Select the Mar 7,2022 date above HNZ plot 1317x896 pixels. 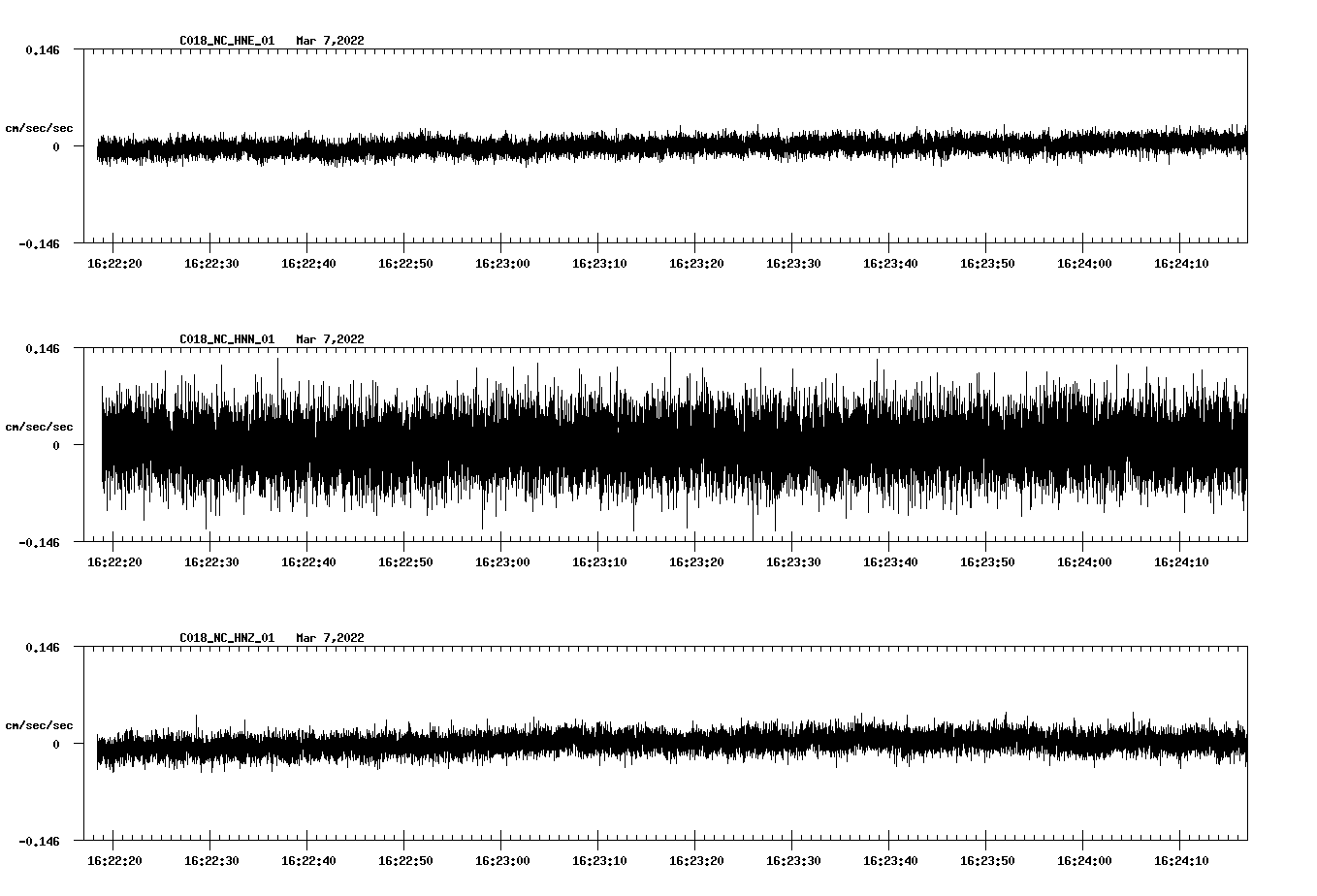(331, 638)
